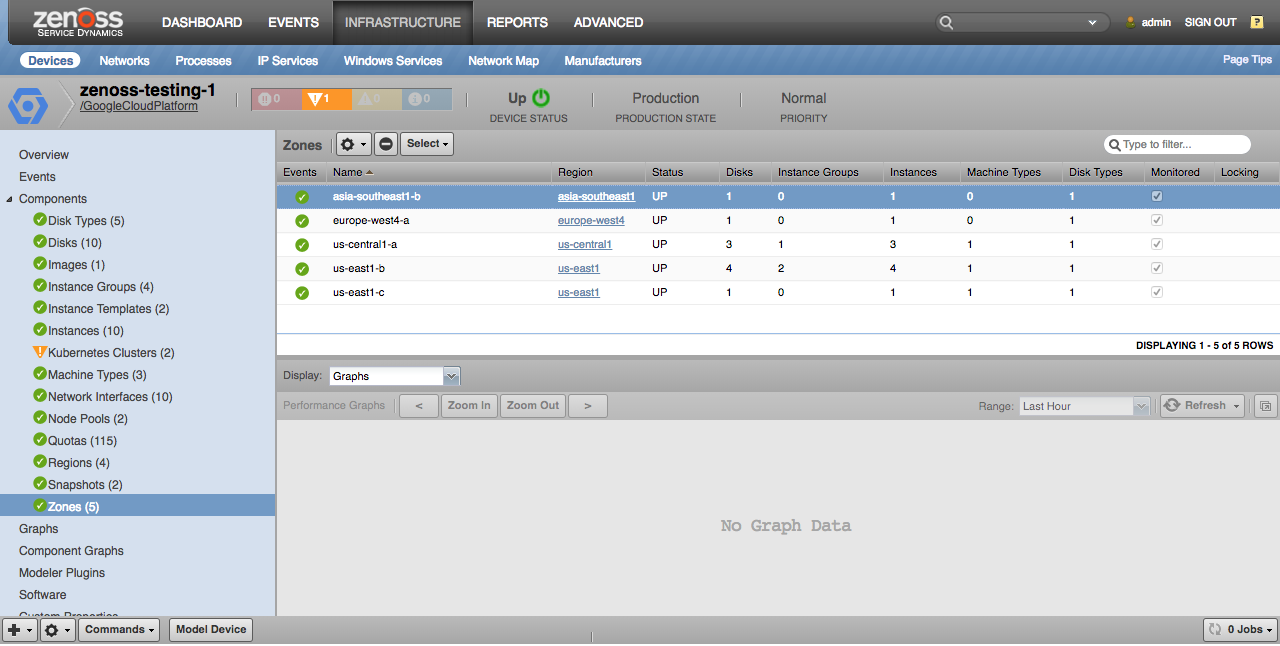Click event status icon for europe-west4-a row
Screen dimensions: 1280x646
point(301,221)
